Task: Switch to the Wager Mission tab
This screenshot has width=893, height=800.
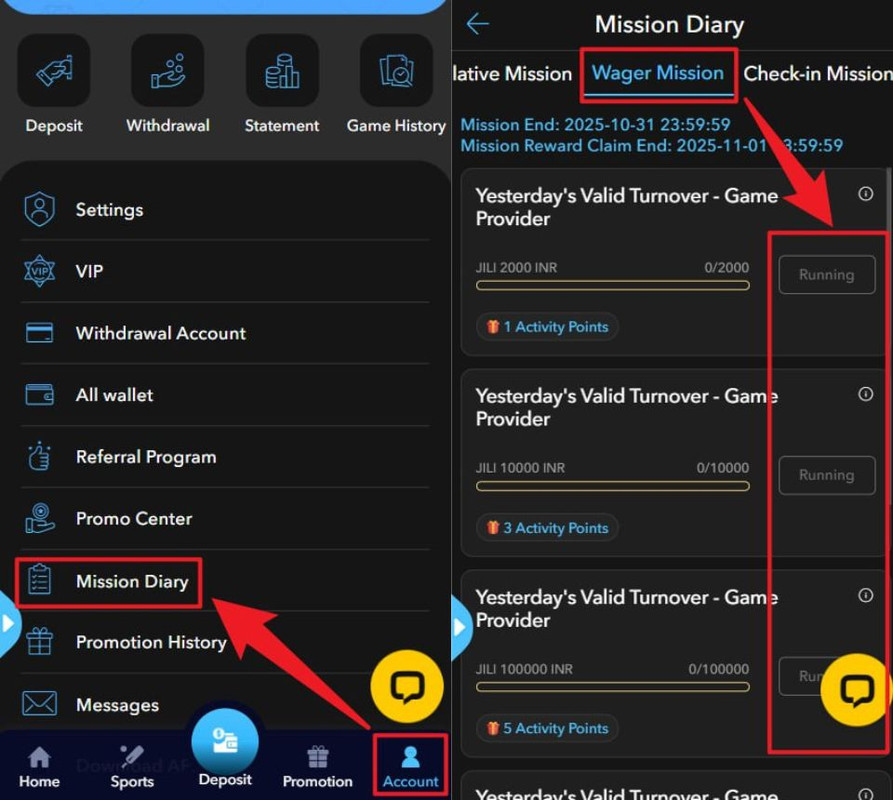Action: click(658, 73)
